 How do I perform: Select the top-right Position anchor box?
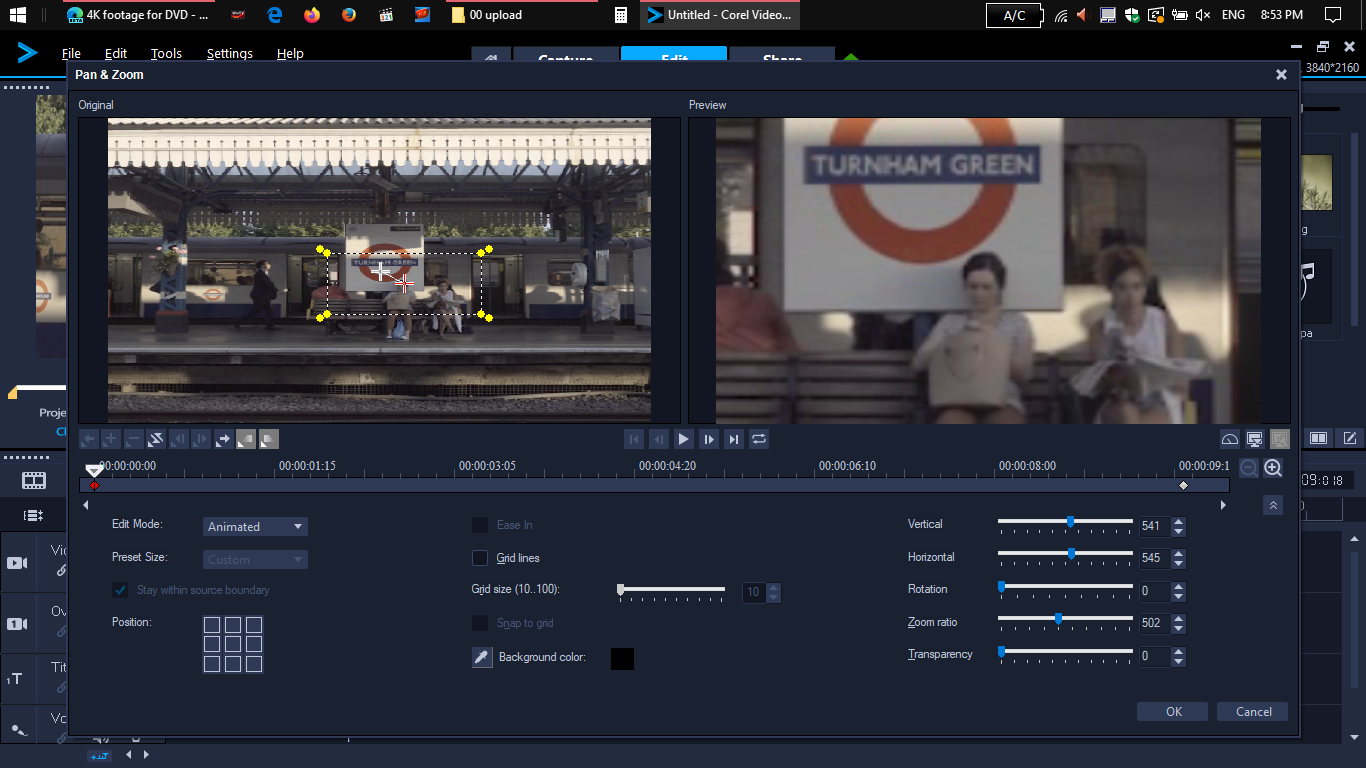click(x=254, y=625)
